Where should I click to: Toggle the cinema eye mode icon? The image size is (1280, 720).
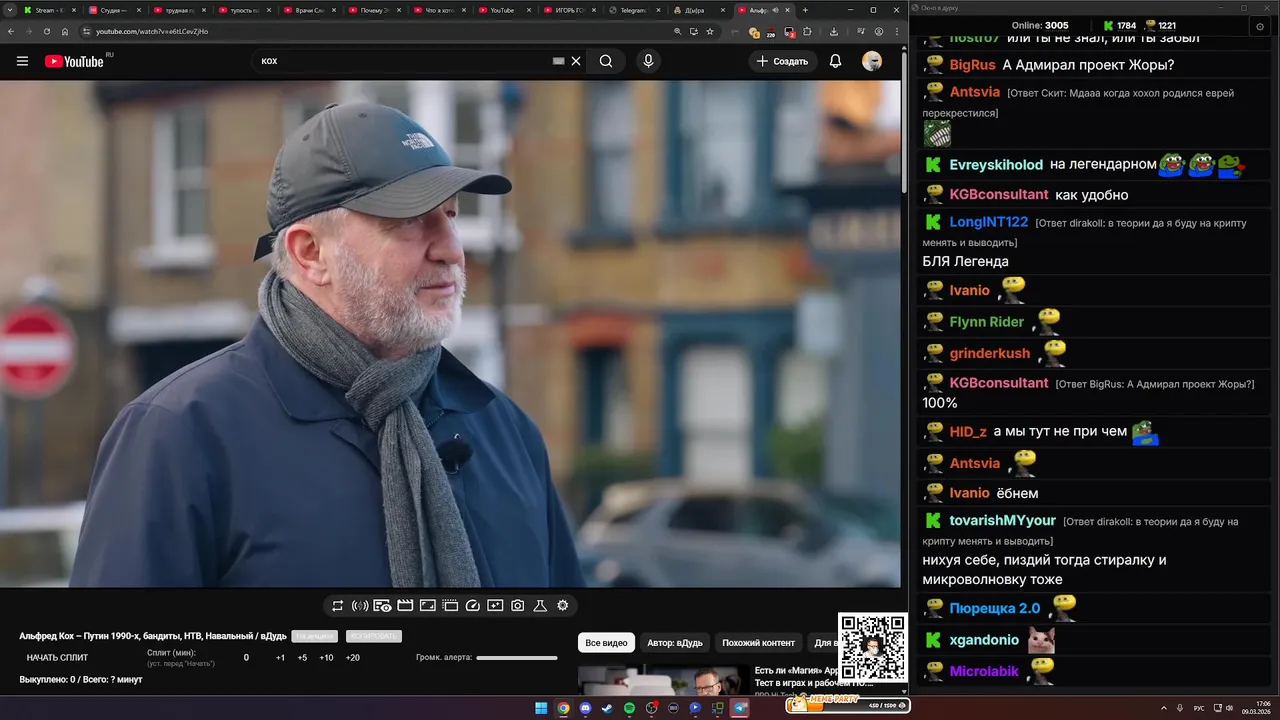coord(382,606)
